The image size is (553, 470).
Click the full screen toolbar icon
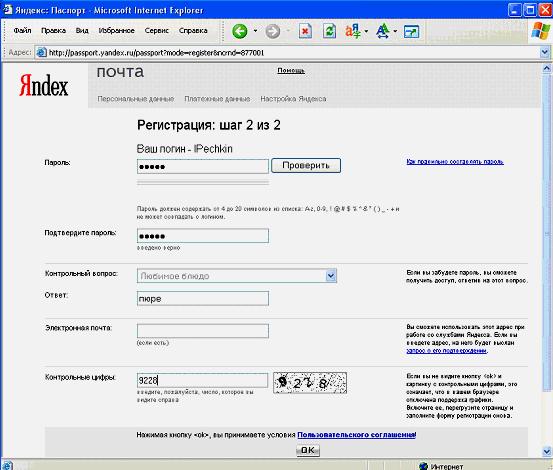point(412,32)
